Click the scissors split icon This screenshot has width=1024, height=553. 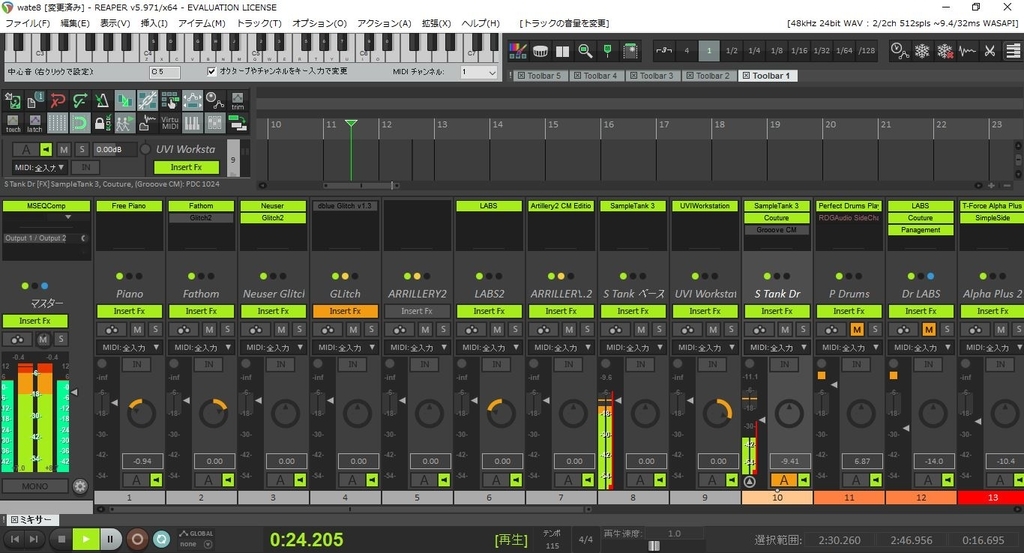(990, 51)
